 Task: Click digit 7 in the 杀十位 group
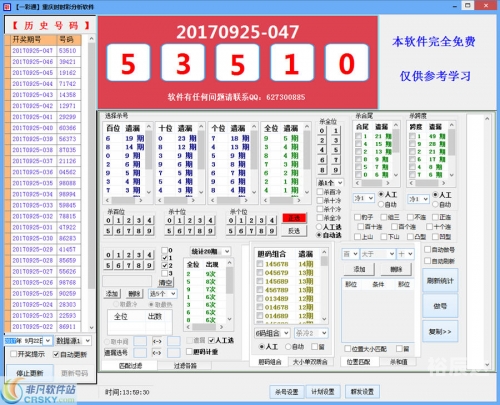pos(190,231)
